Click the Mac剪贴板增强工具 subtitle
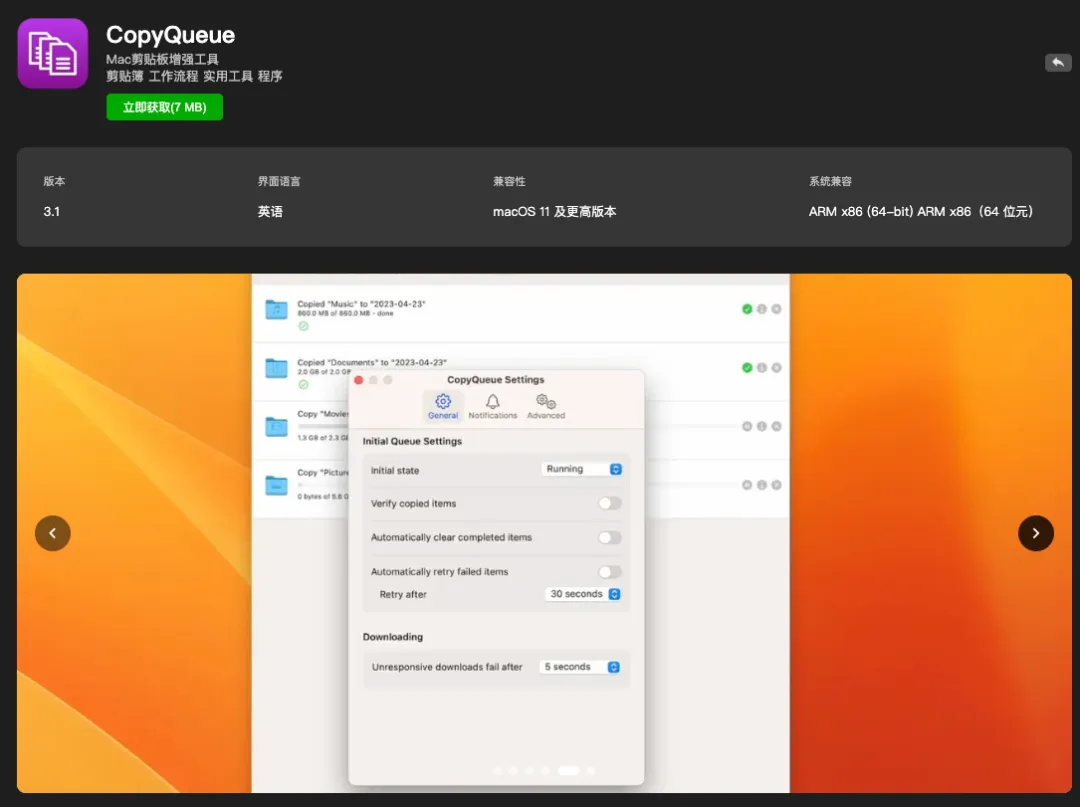The image size is (1080, 807). pyautogui.click(x=163, y=59)
